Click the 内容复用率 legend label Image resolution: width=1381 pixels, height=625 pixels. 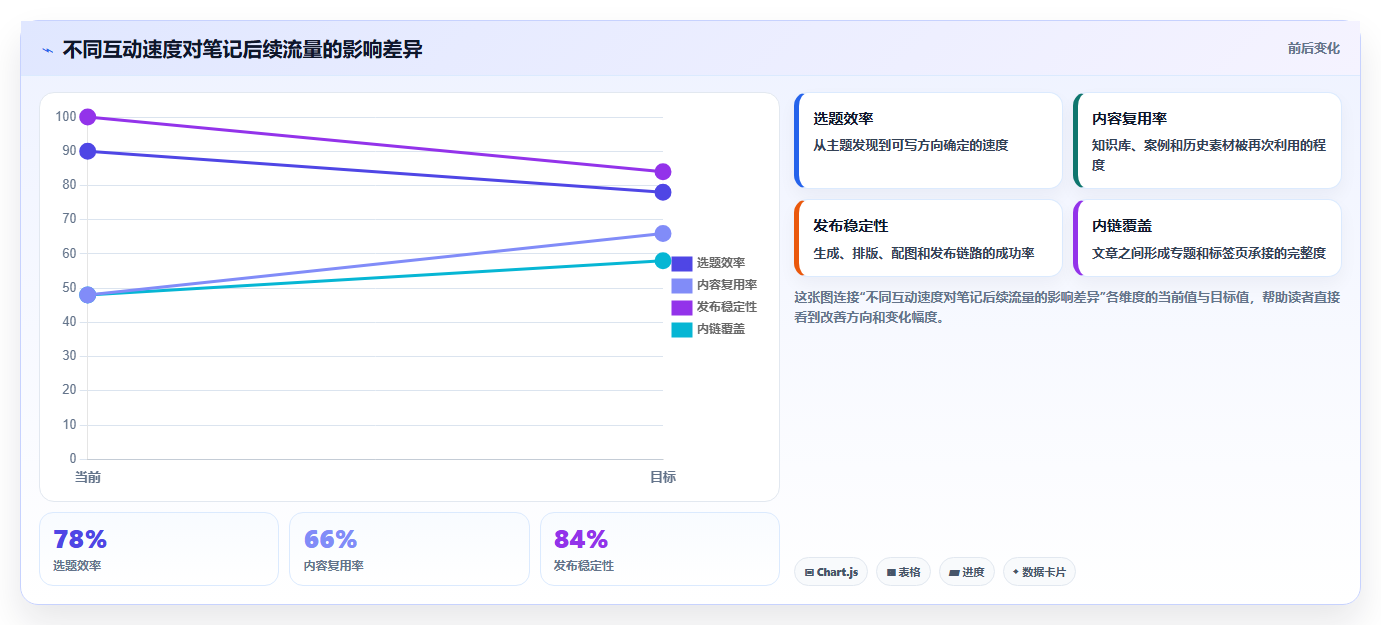pyautogui.click(x=727, y=285)
